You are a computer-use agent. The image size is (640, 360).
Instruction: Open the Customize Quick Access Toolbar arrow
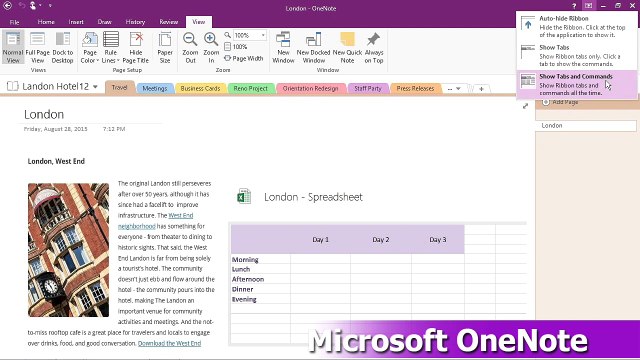pyautogui.click(x=50, y=6)
